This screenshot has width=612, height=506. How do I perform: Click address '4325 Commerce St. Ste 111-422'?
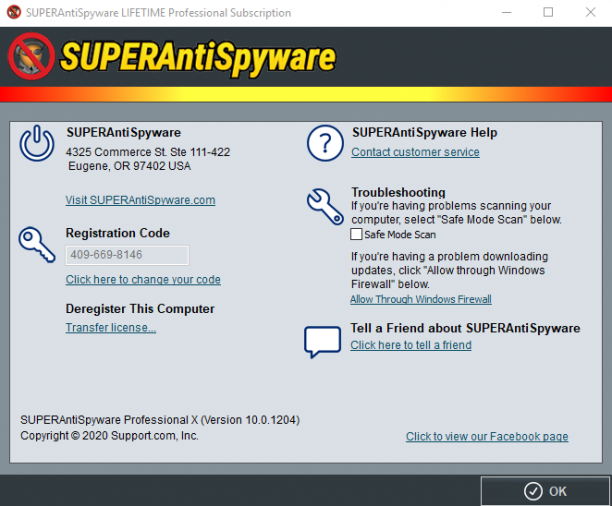point(148,152)
